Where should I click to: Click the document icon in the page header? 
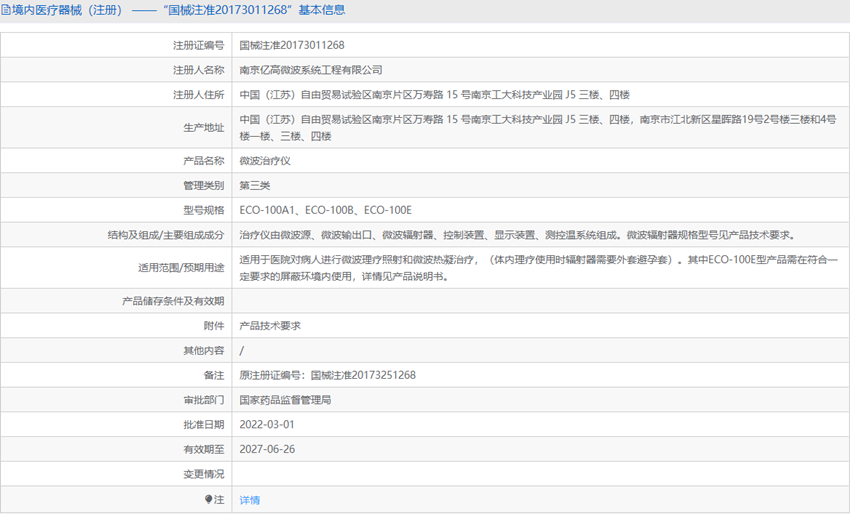click(7, 11)
